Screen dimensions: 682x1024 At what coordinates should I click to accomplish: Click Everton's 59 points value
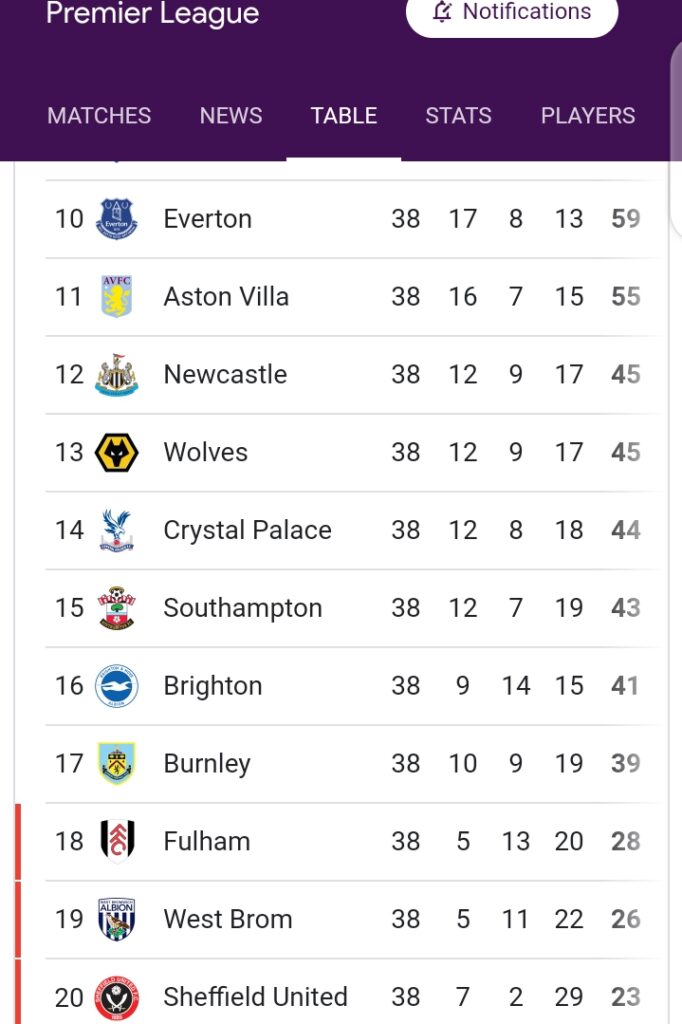(626, 219)
